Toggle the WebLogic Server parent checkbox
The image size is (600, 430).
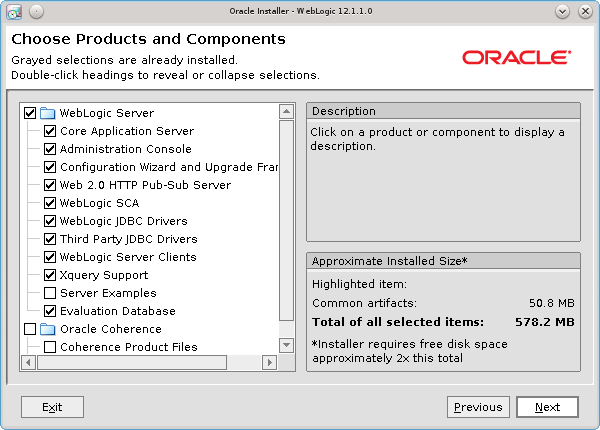click(29, 113)
